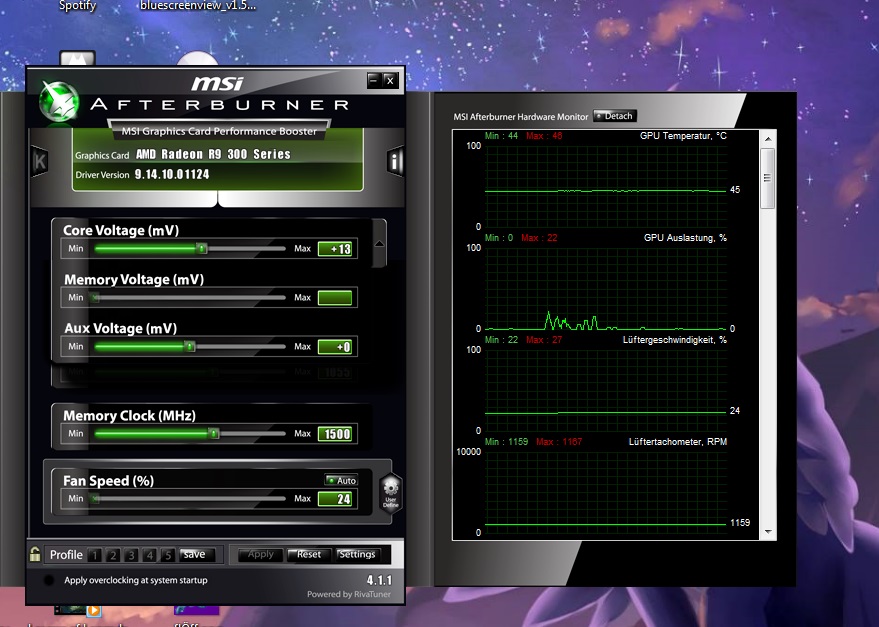Toggle Fan Speed Auto mode

click(x=341, y=480)
